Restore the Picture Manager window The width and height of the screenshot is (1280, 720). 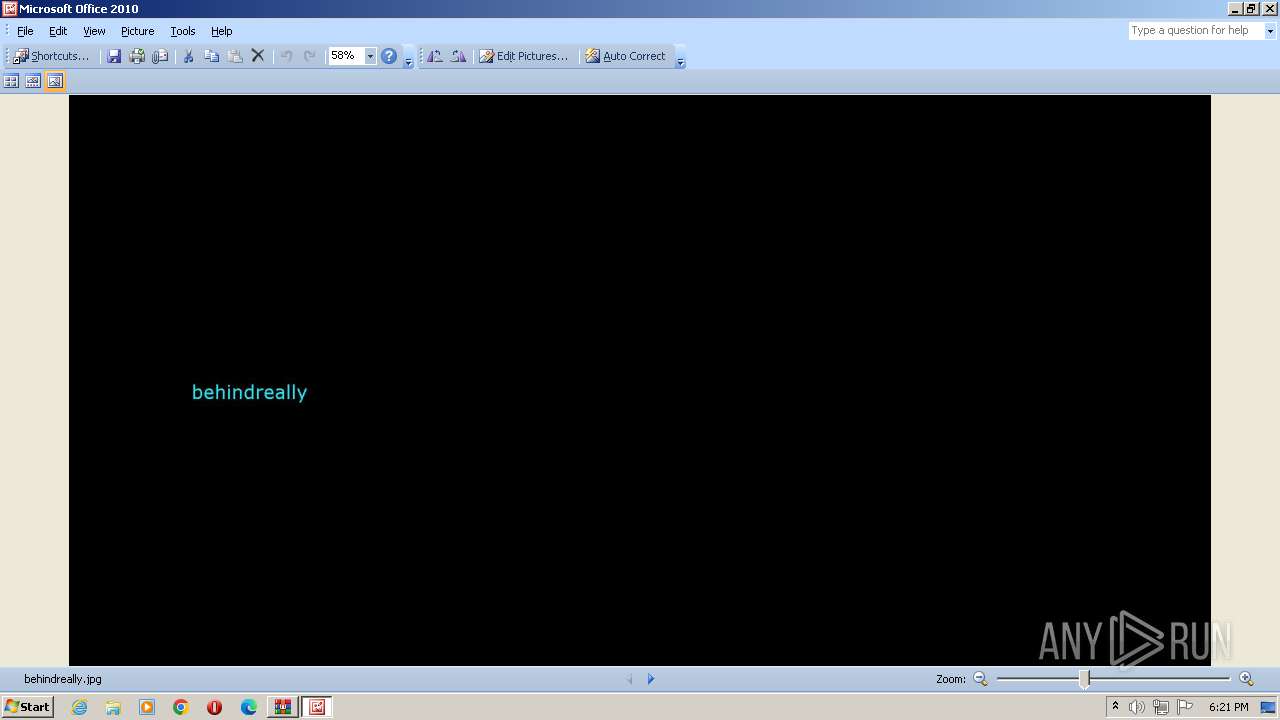coord(1251,9)
